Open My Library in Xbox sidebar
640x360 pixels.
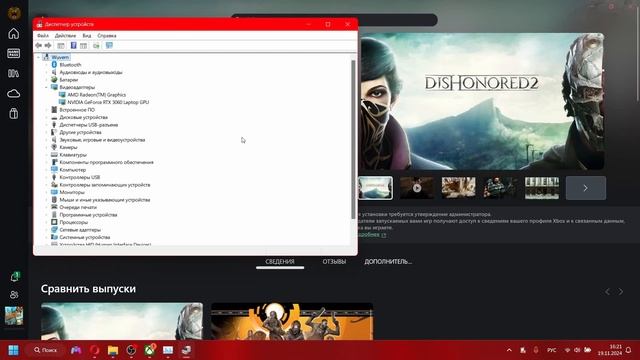click(13, 73)
